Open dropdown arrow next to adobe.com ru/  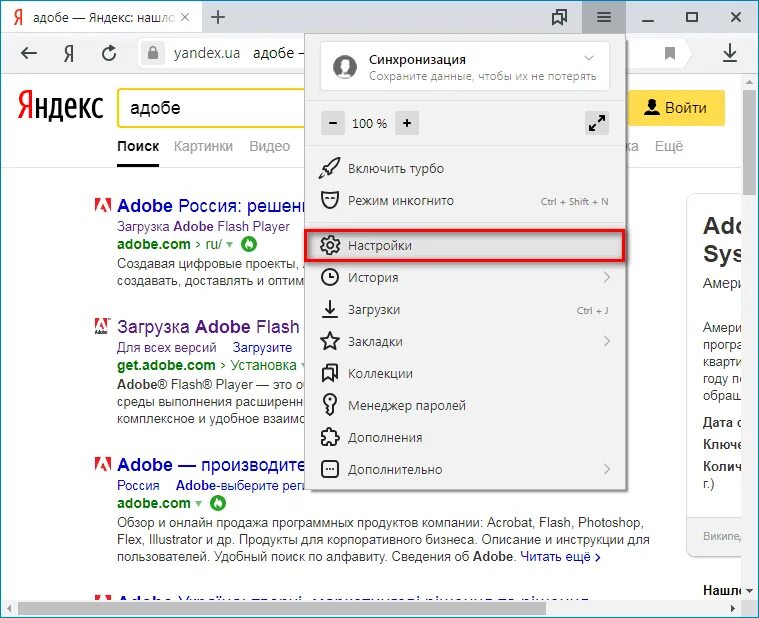229,245
